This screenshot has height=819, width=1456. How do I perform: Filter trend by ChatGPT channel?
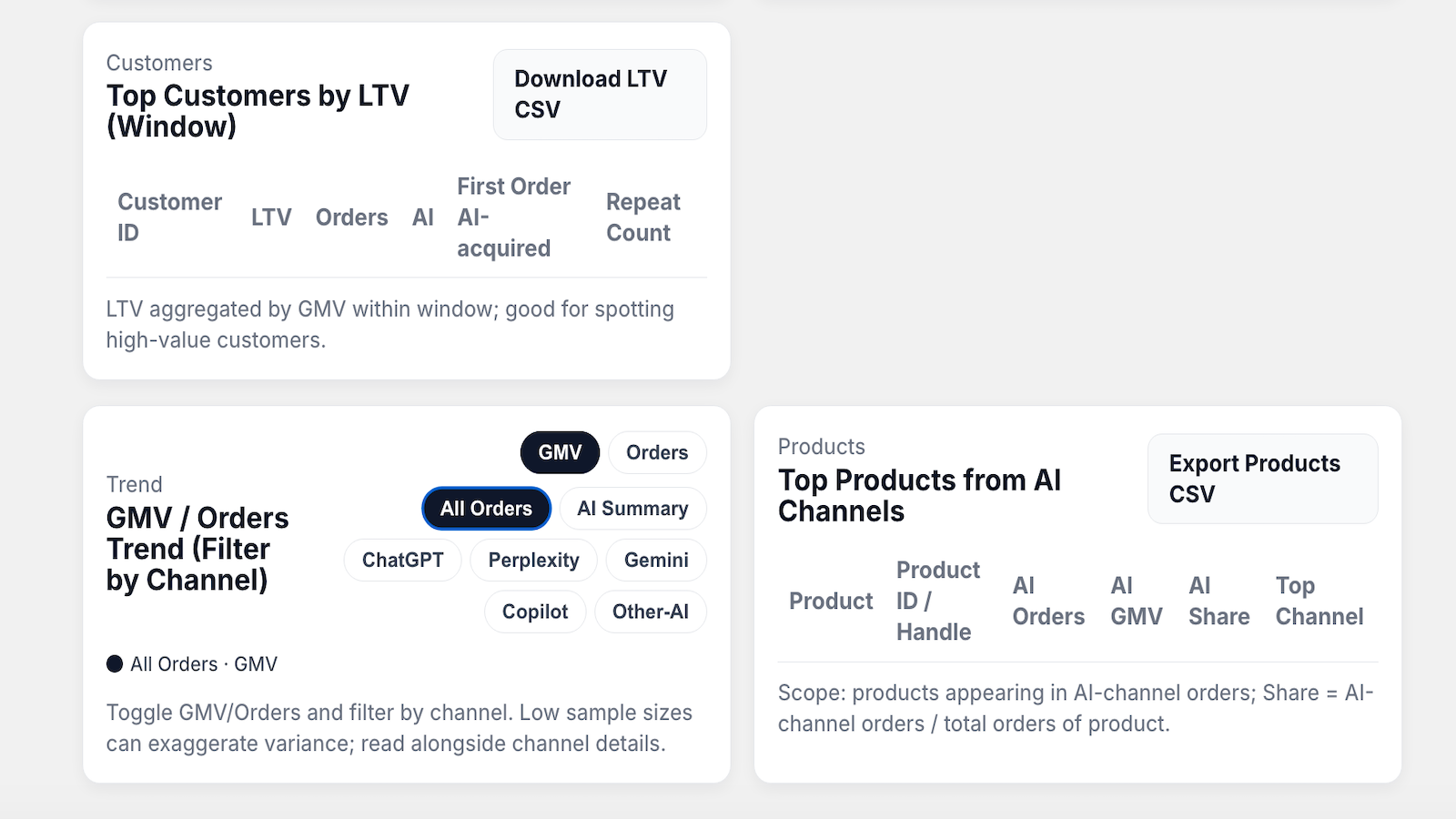click(403, 560)
